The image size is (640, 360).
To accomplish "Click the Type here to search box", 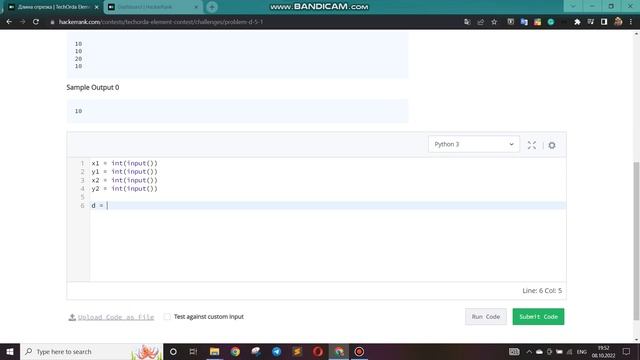I will coord(91,351).
